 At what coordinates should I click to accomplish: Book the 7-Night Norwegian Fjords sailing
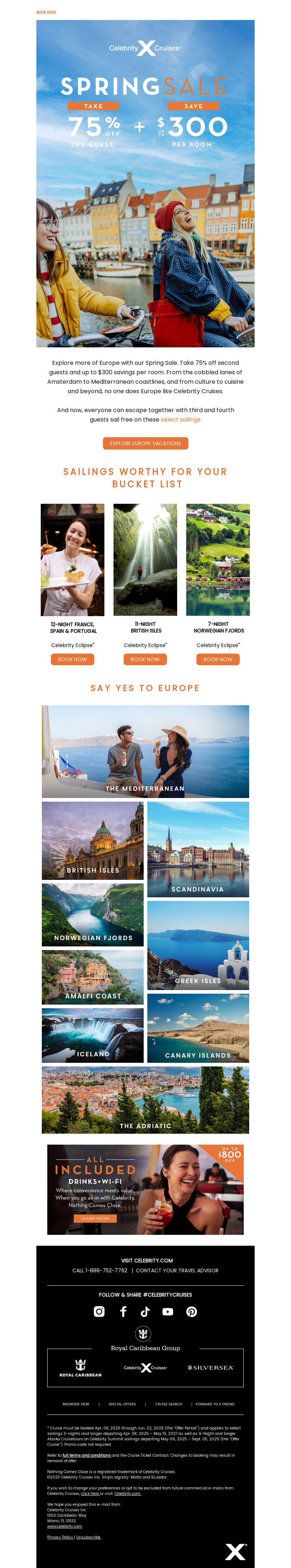[218, 659]
